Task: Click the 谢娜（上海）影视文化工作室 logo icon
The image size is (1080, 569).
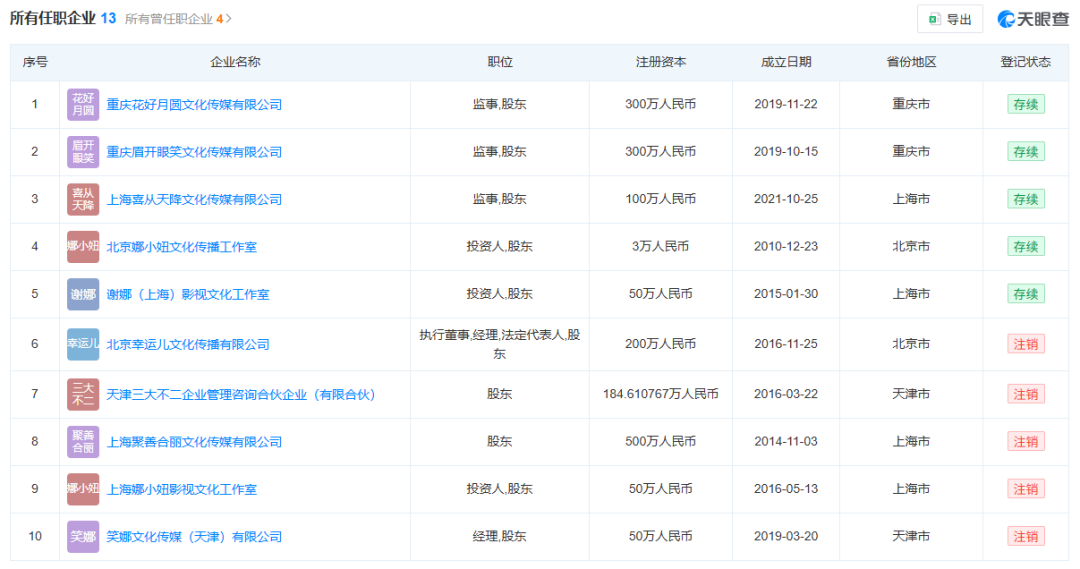Action: tap(83, 294)
